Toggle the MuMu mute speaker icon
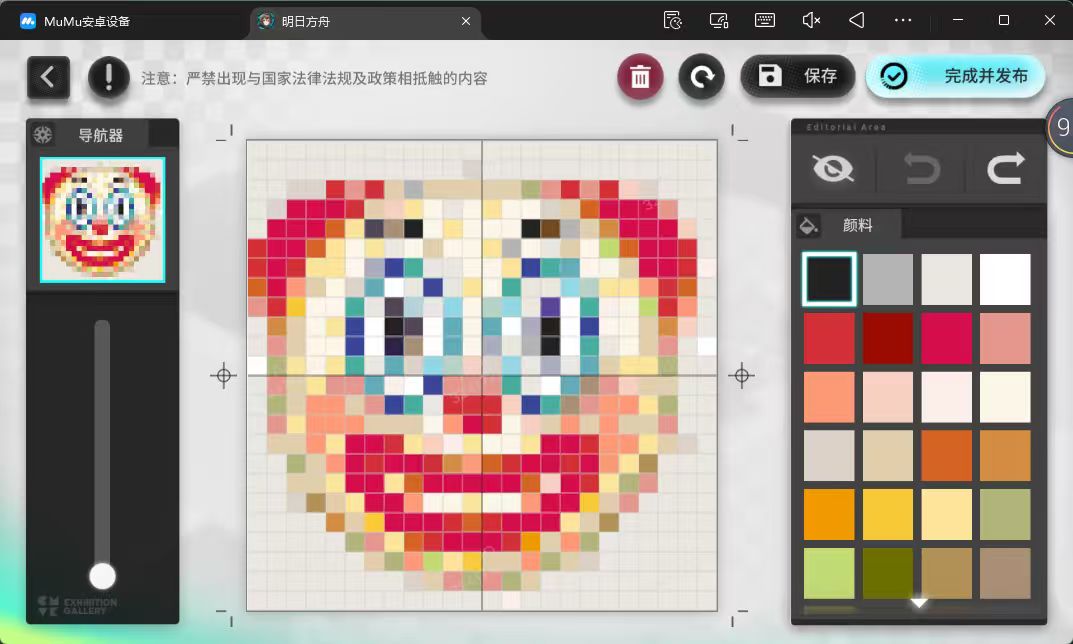Viewport: 1073px width, 644px height. (811, 21)
